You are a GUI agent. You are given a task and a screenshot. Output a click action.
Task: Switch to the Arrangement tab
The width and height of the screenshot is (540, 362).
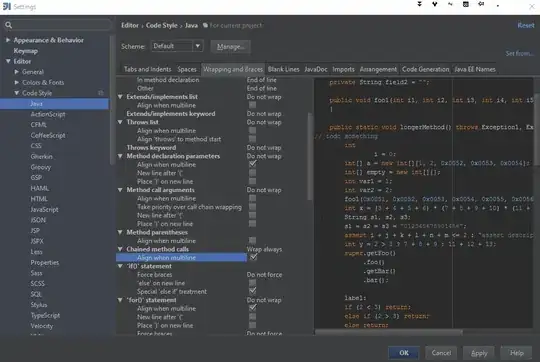click(x=378, y=69)
